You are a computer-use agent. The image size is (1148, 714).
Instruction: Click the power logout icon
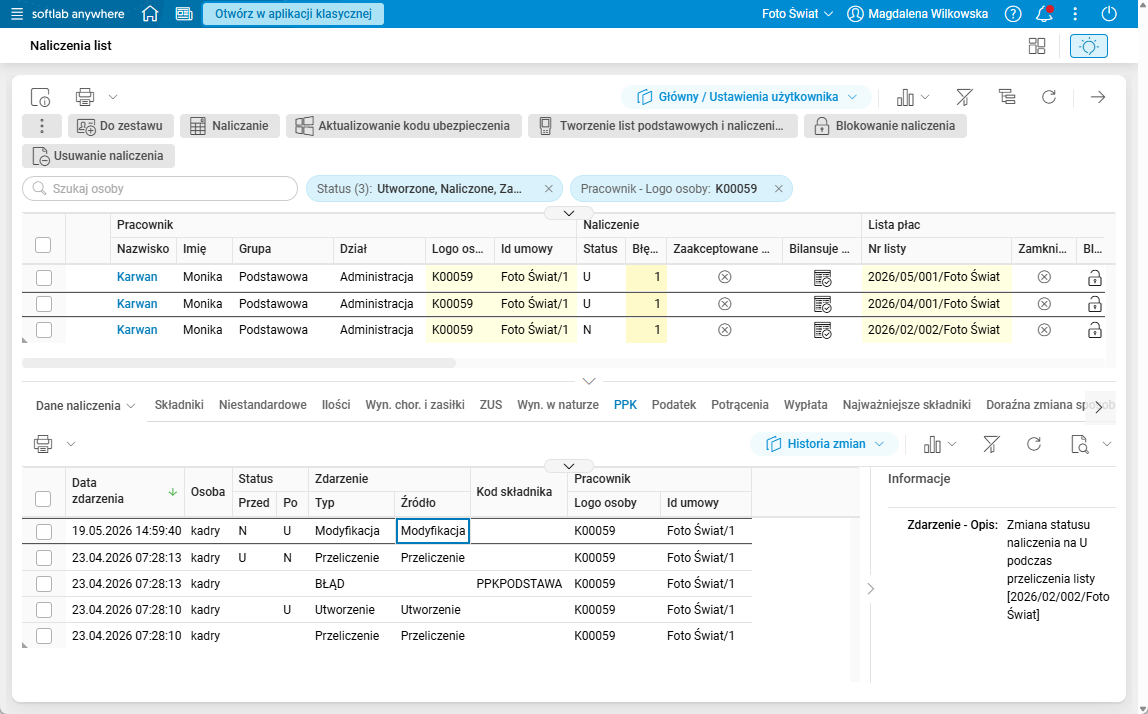click(x=1109, y=14)
